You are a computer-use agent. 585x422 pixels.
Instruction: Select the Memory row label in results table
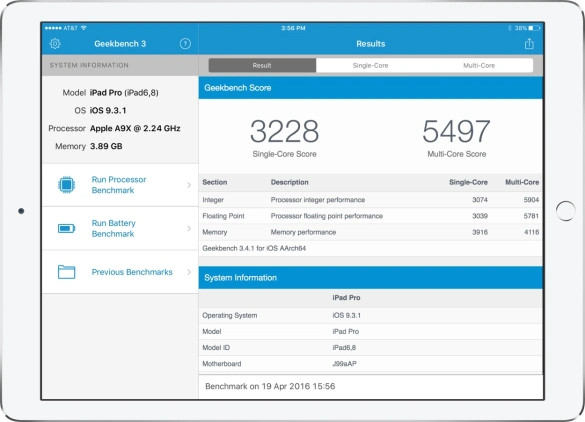[x=215, y=232]
